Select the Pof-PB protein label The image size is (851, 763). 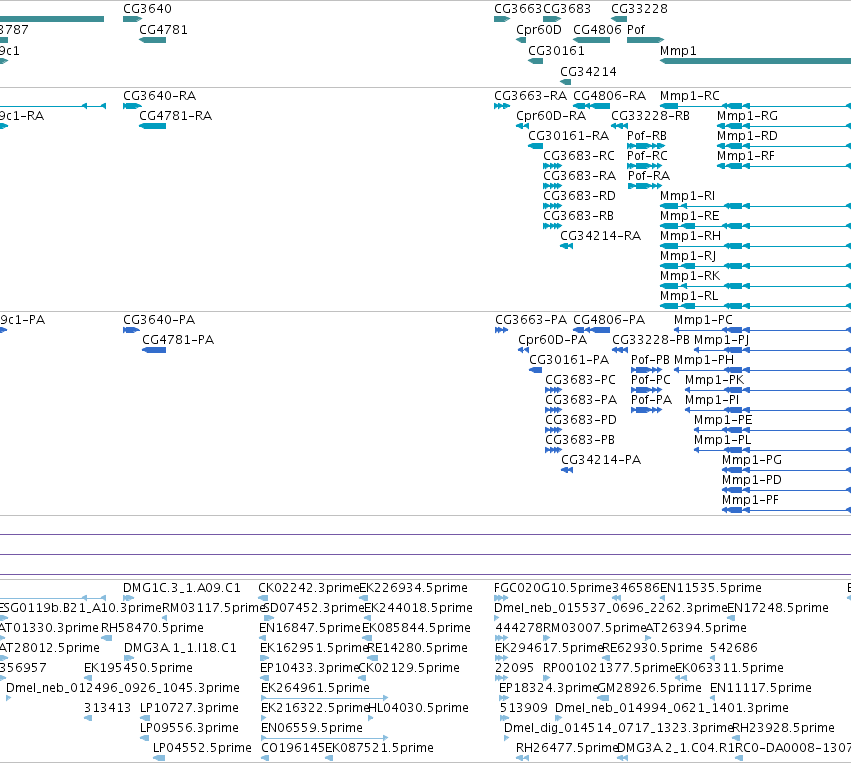(x=650, y=360)
